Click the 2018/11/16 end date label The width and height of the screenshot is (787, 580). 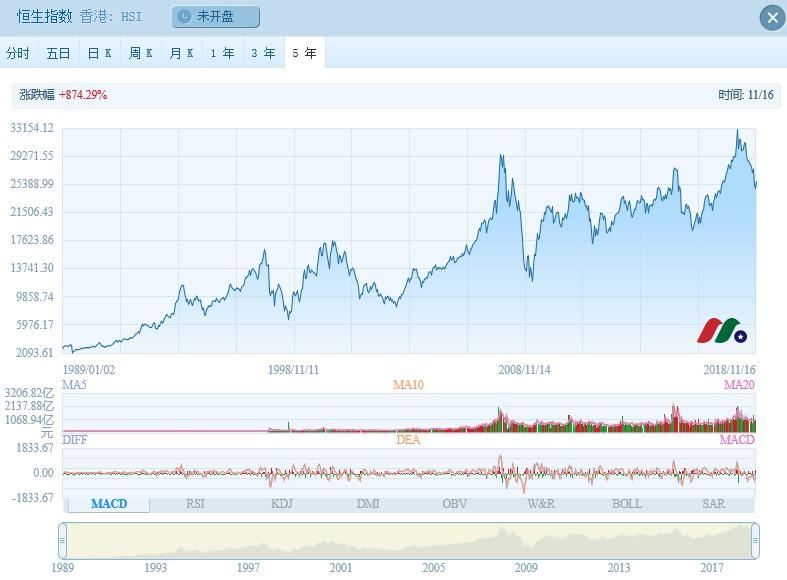pos(729,370)
